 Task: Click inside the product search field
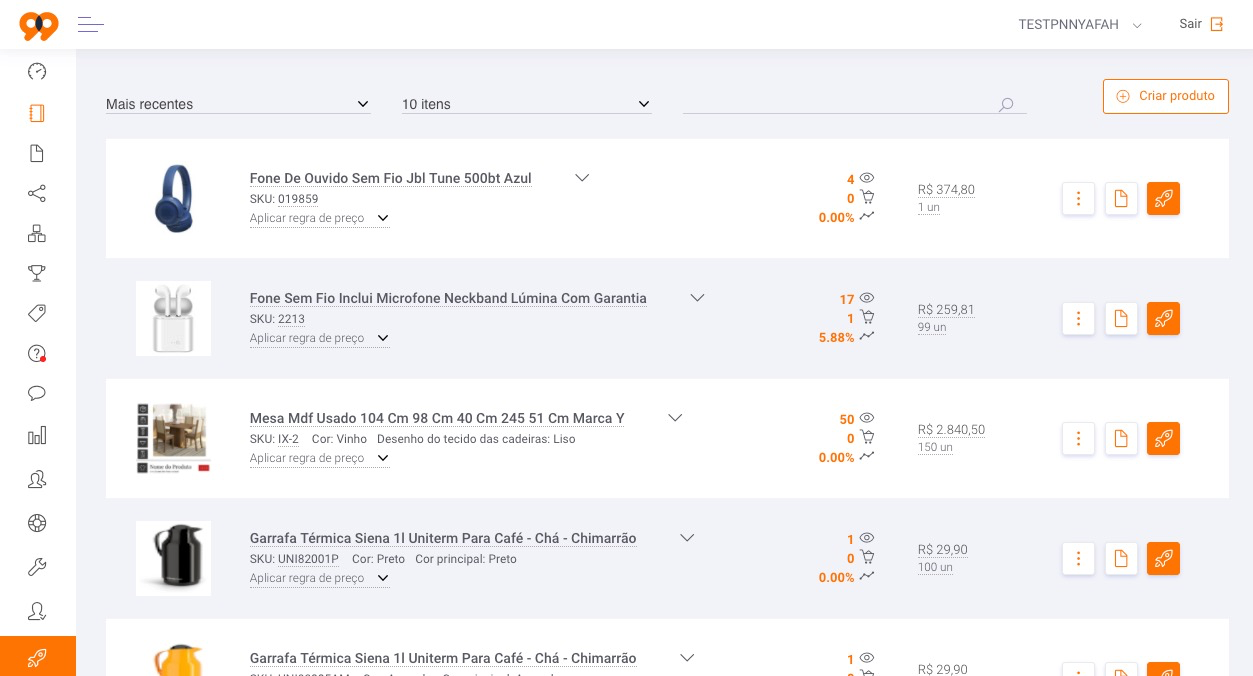(x=855, y=104)
